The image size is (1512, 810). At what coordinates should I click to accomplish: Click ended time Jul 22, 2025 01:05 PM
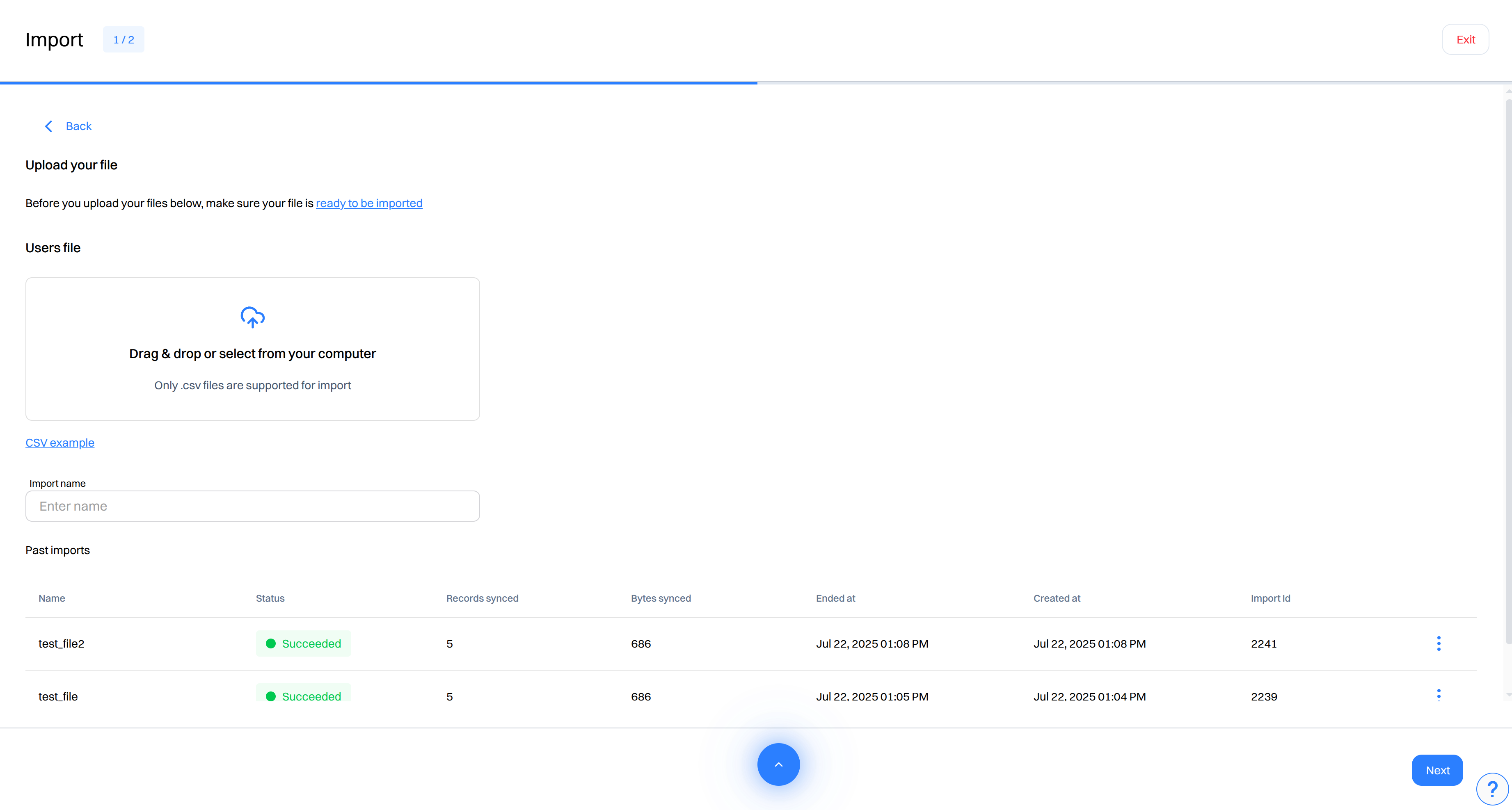(872, 696)
